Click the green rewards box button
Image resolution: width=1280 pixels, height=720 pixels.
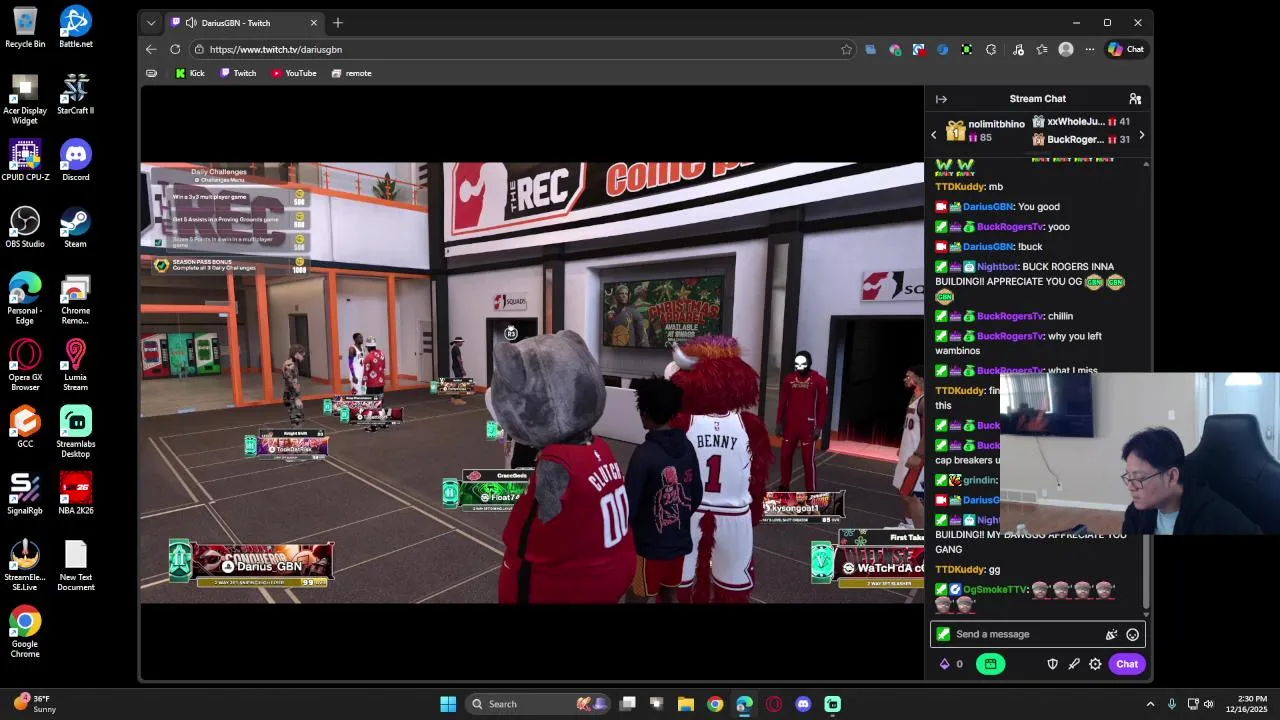990,664
